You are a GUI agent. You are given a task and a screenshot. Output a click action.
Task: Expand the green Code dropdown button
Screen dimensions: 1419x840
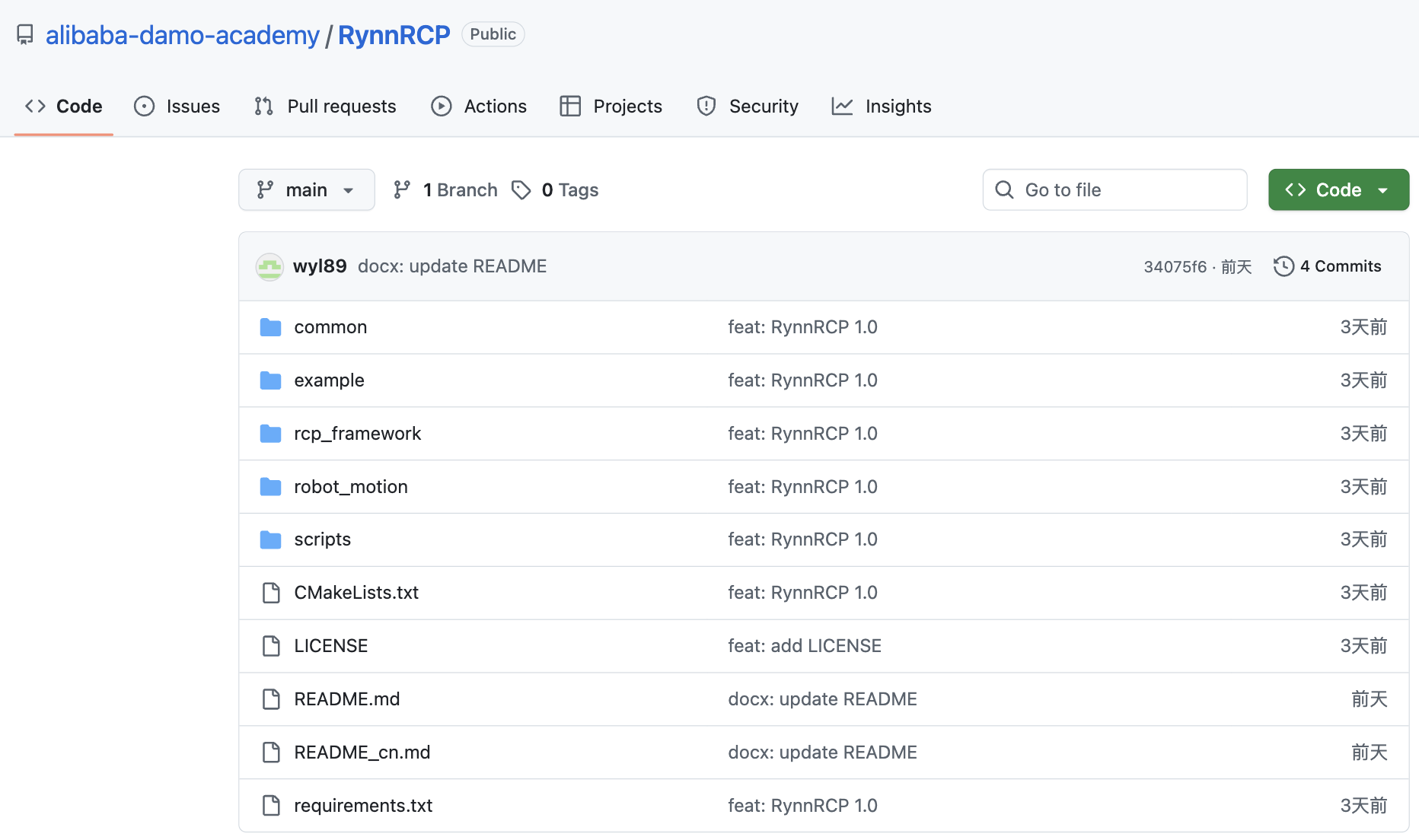click(x=1338, y=190)
